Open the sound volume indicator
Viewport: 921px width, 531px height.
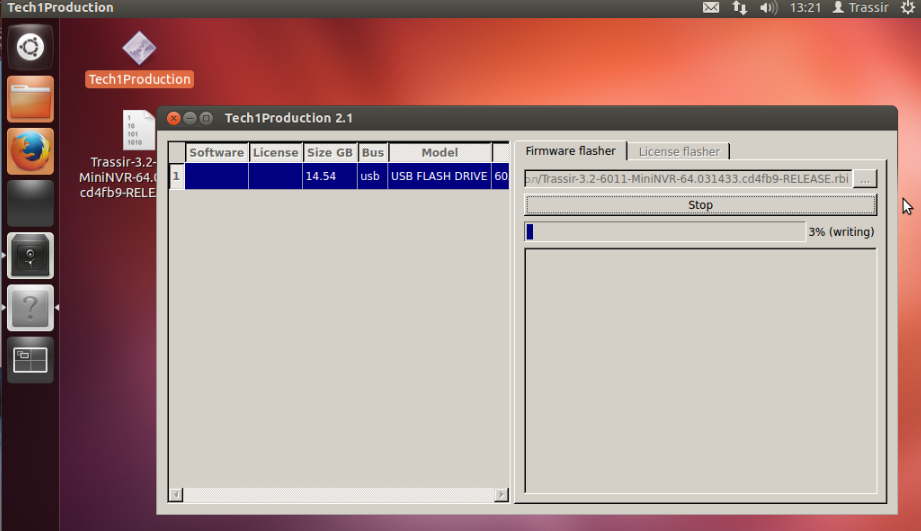tap(768, 8)
